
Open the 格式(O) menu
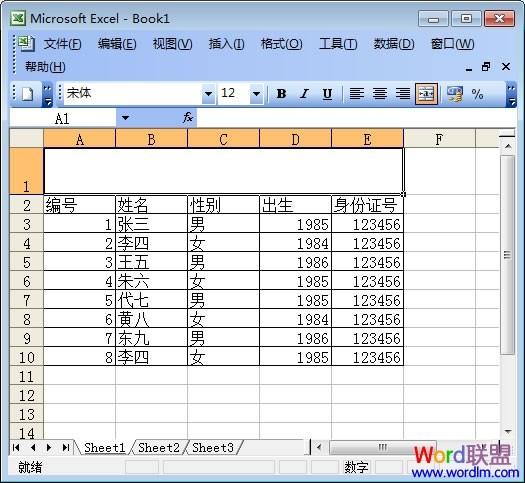click(282, 44)
